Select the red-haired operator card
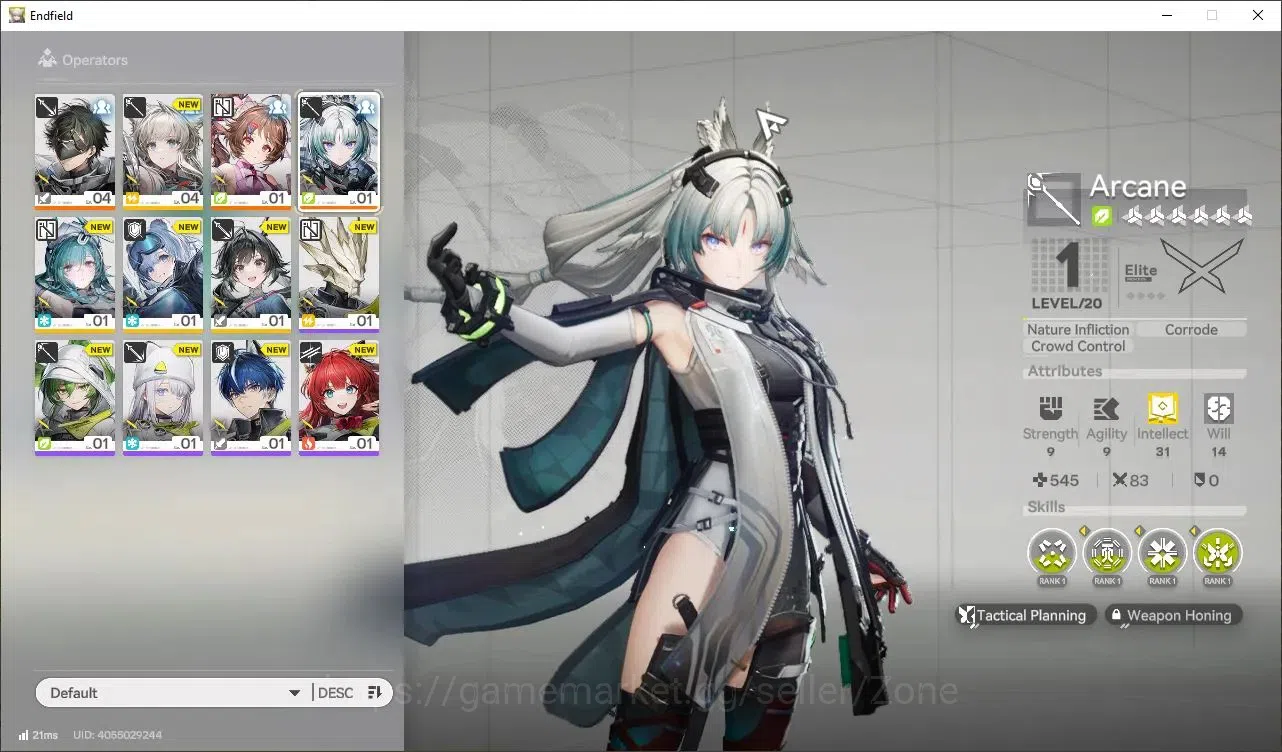The width and height of the screenshot is (1282, 752). coord(339,398)
